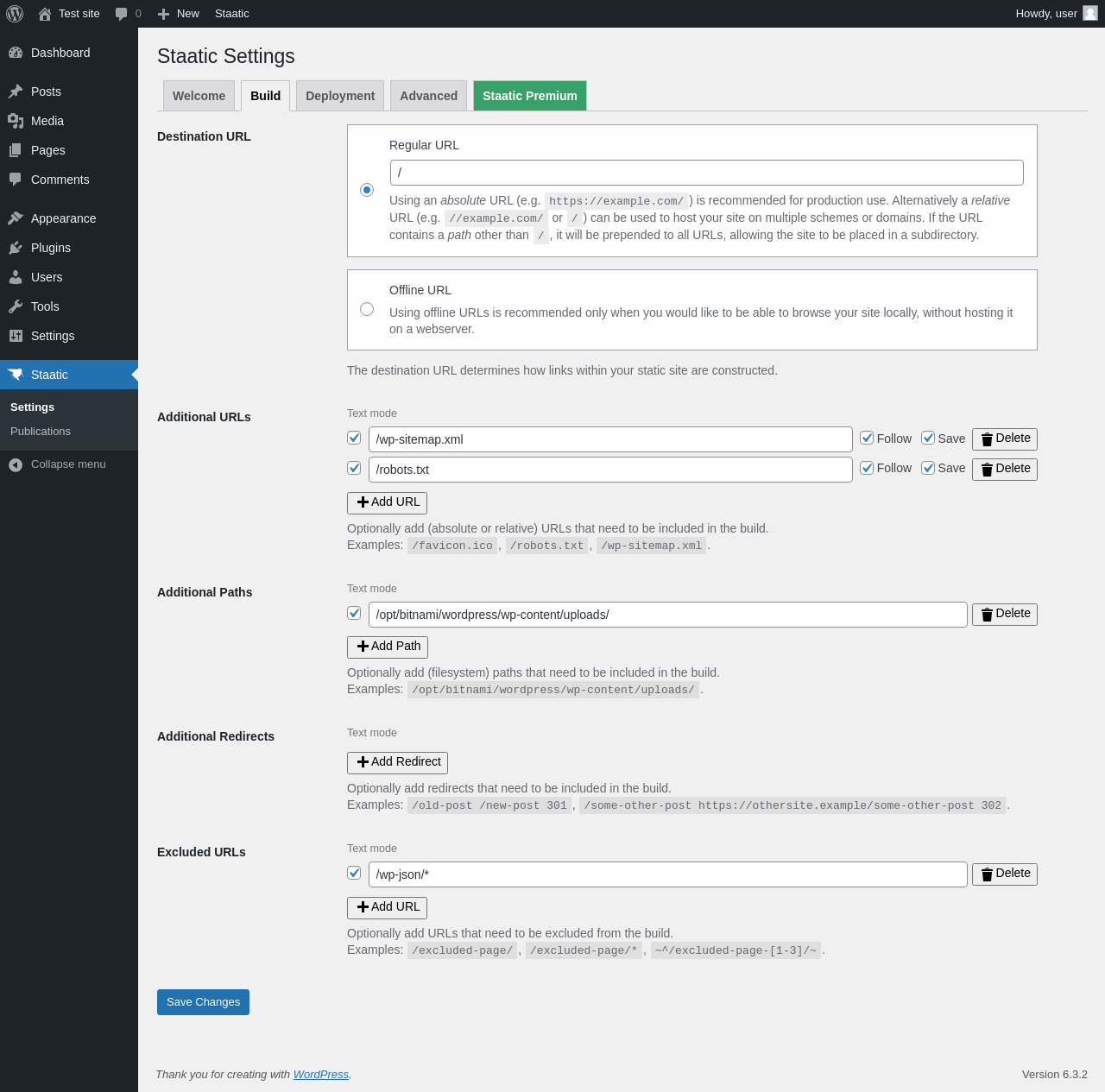
Task: Click the Posts pushpin icon
Action: 16,92
